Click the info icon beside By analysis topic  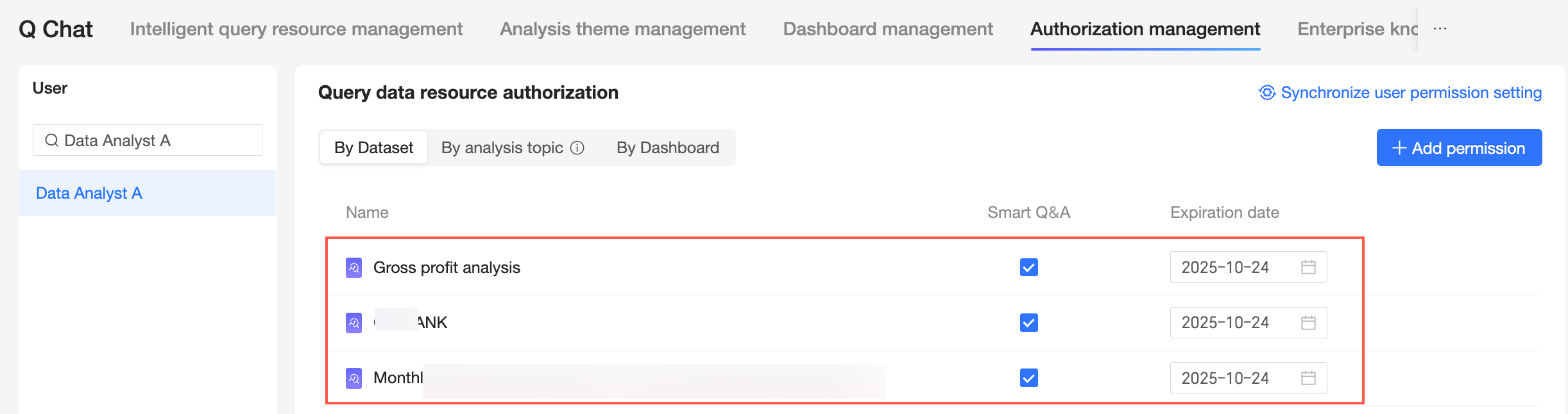point(577,148)
